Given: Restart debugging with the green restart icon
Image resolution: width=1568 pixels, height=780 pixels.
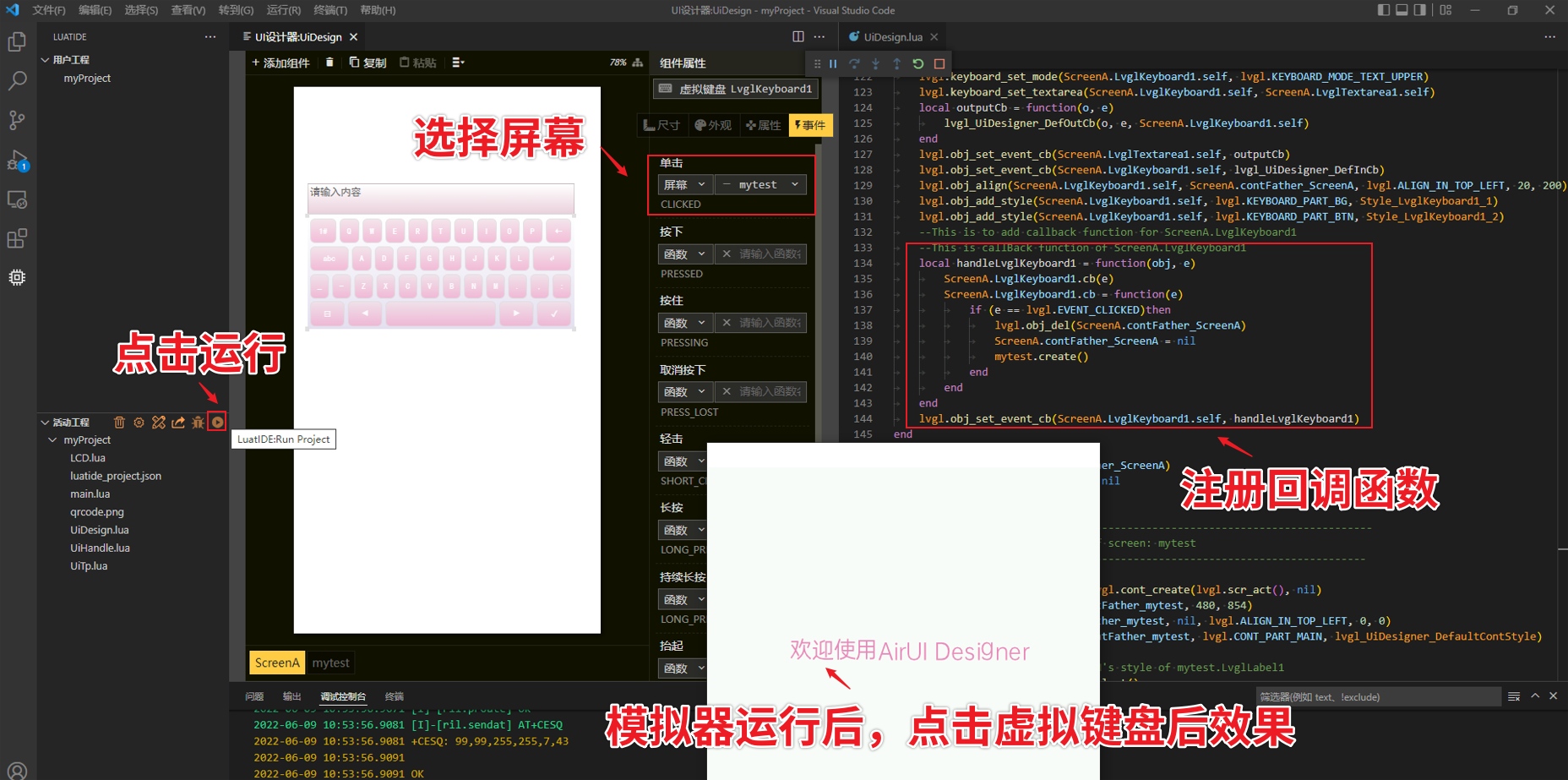Looking at the screenshot, I should point(918,63).
